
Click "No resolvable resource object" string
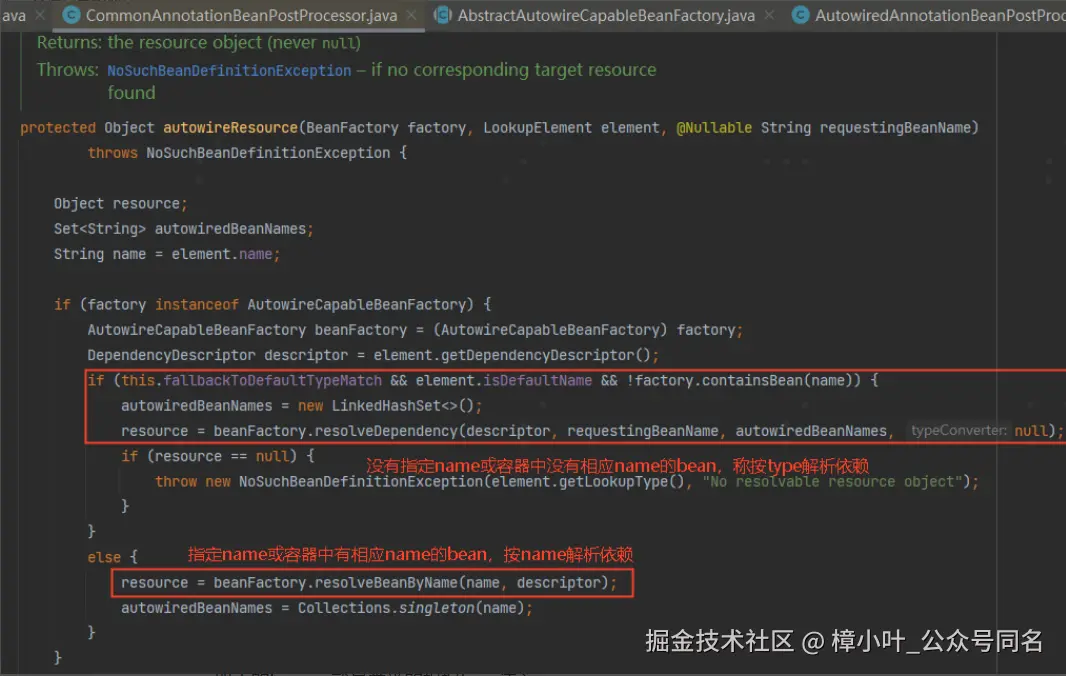click(x=833, y=481)
